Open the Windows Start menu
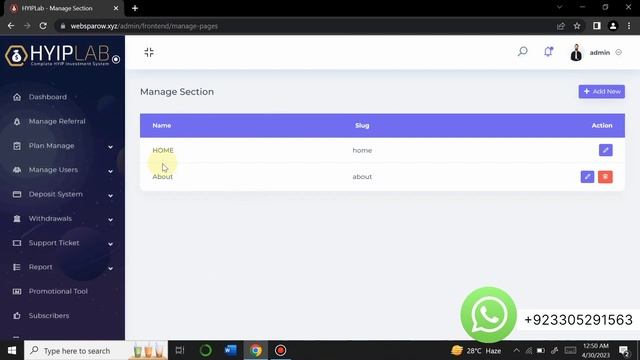This screenshot has width=640, height=360. pyautogui.click(x=12, y=351)
